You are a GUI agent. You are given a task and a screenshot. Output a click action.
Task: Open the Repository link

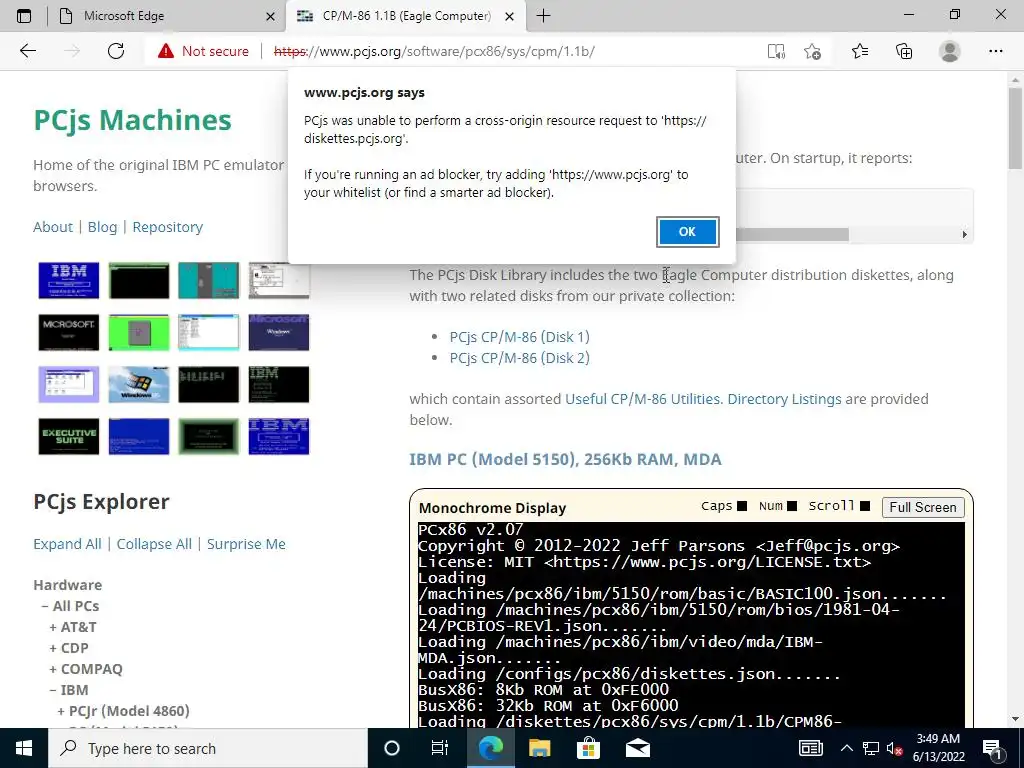pos(168,227)
